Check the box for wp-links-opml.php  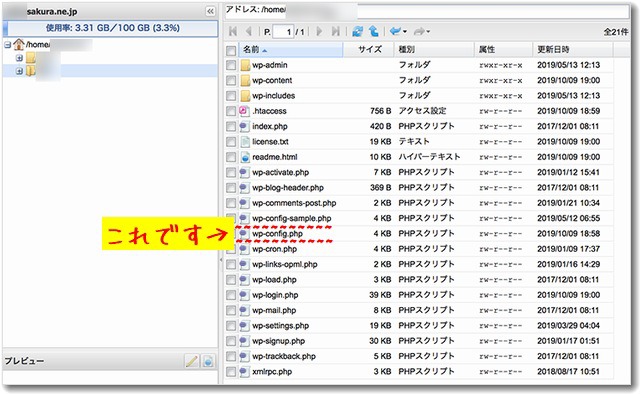click(x=231, y=265)
